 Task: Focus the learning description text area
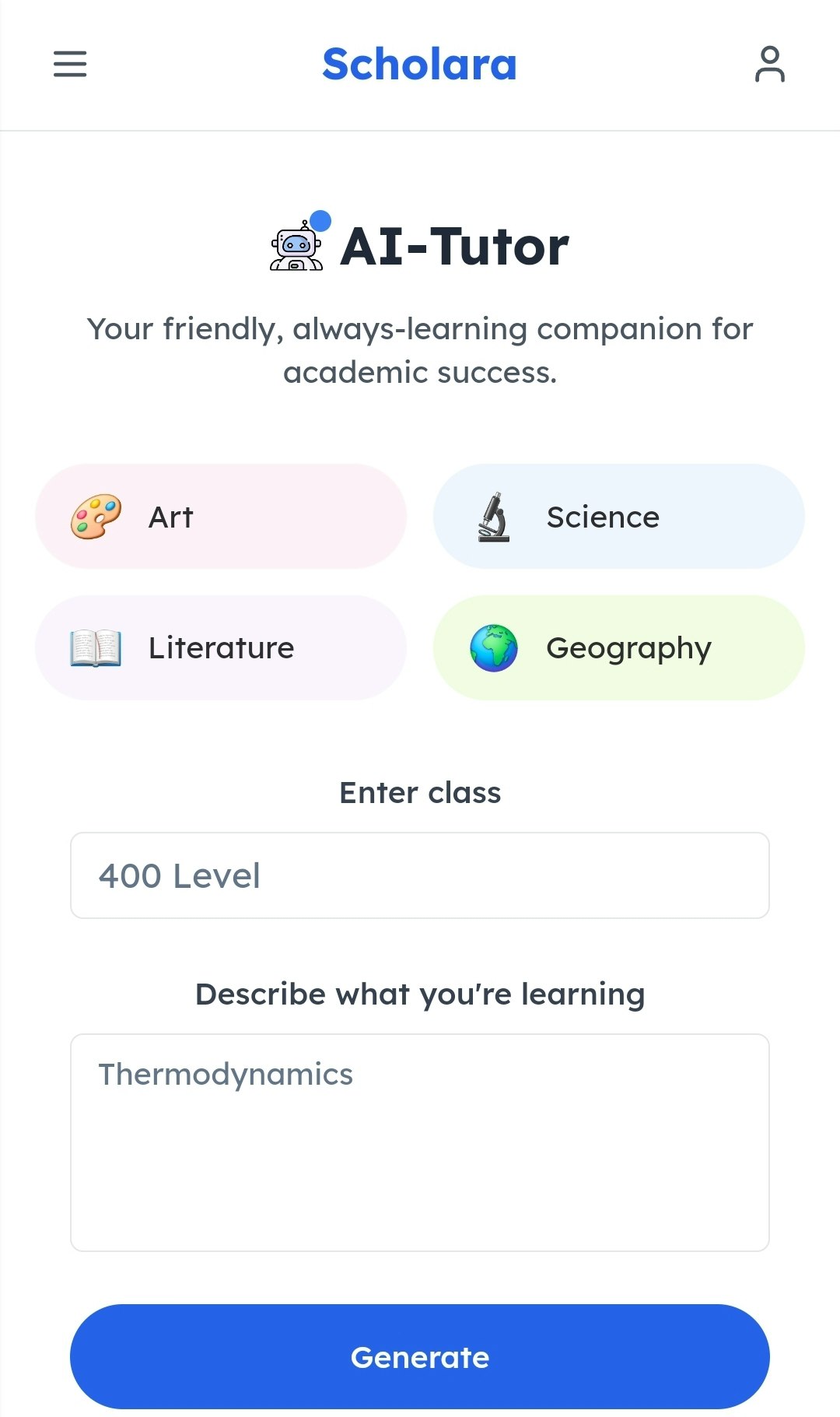click(x=420, y=1142)
